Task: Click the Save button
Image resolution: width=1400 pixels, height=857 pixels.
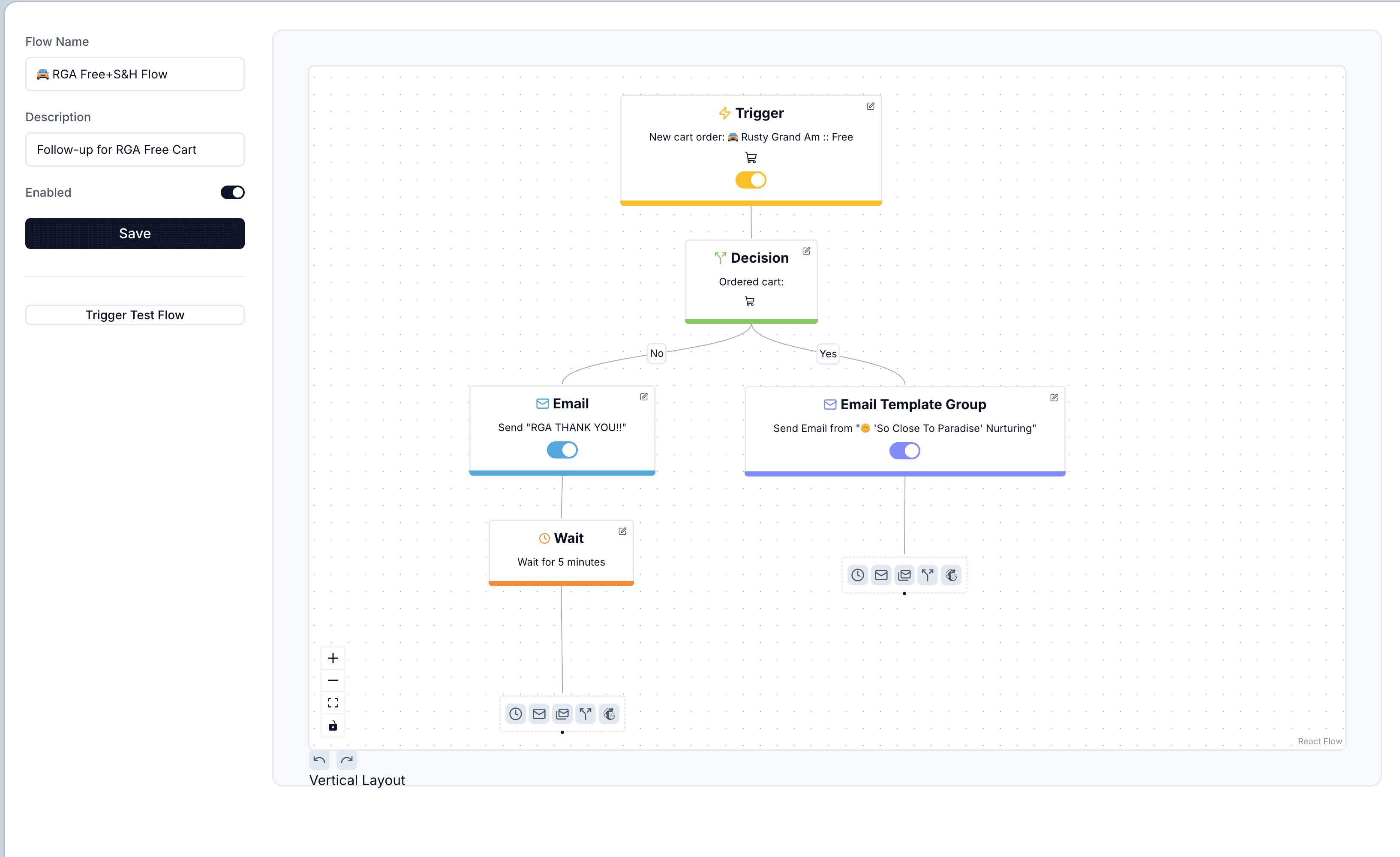Action: point(135,234)
